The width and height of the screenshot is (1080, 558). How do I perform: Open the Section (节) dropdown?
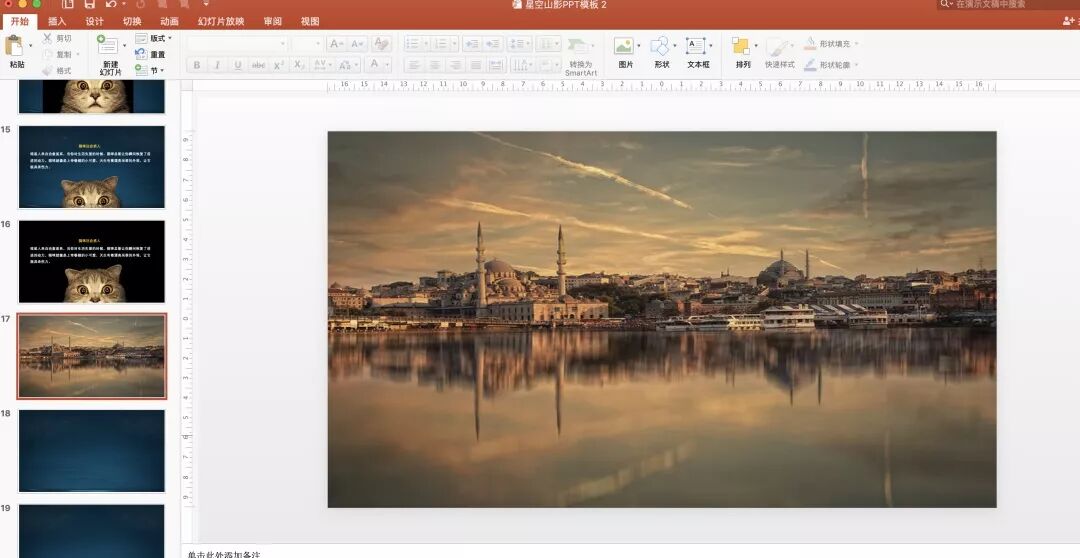[149, 70]
